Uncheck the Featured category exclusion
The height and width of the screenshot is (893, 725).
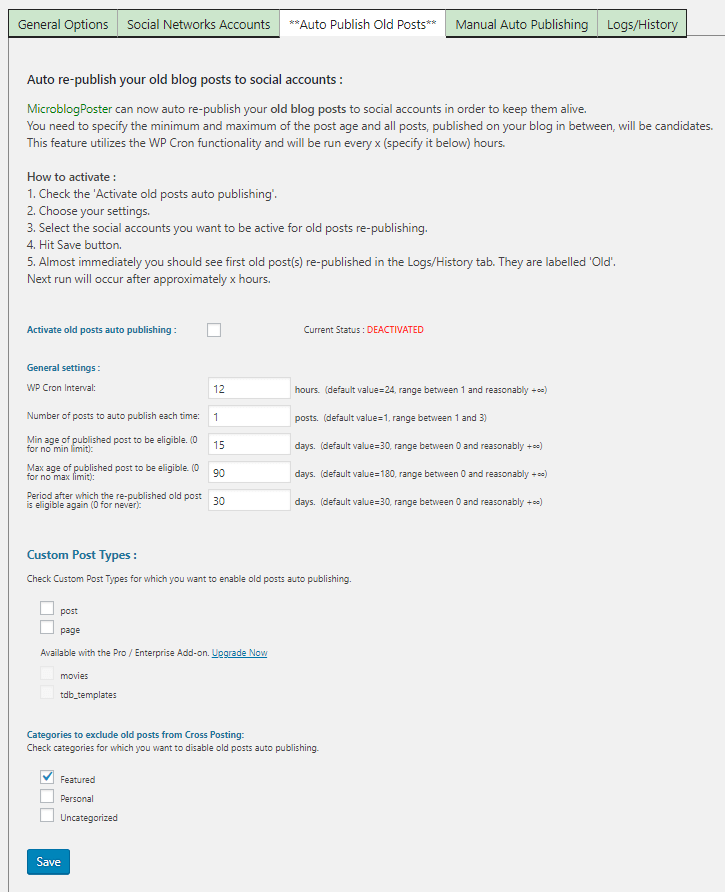[46, 776]
